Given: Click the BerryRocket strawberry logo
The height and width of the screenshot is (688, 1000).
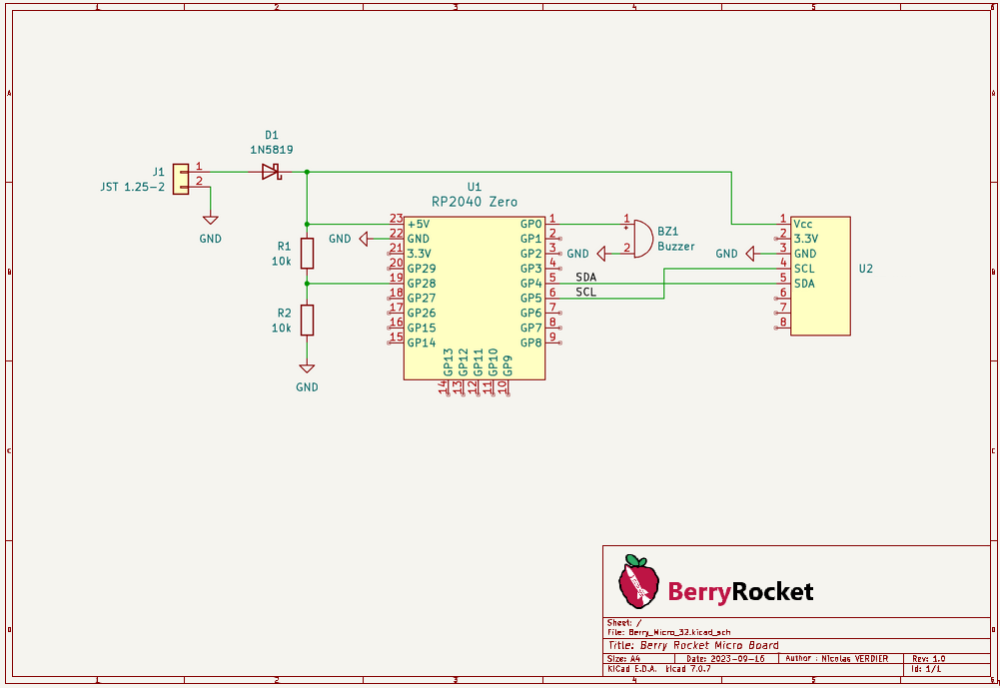Looking at the screenshot, I should 638,582.
